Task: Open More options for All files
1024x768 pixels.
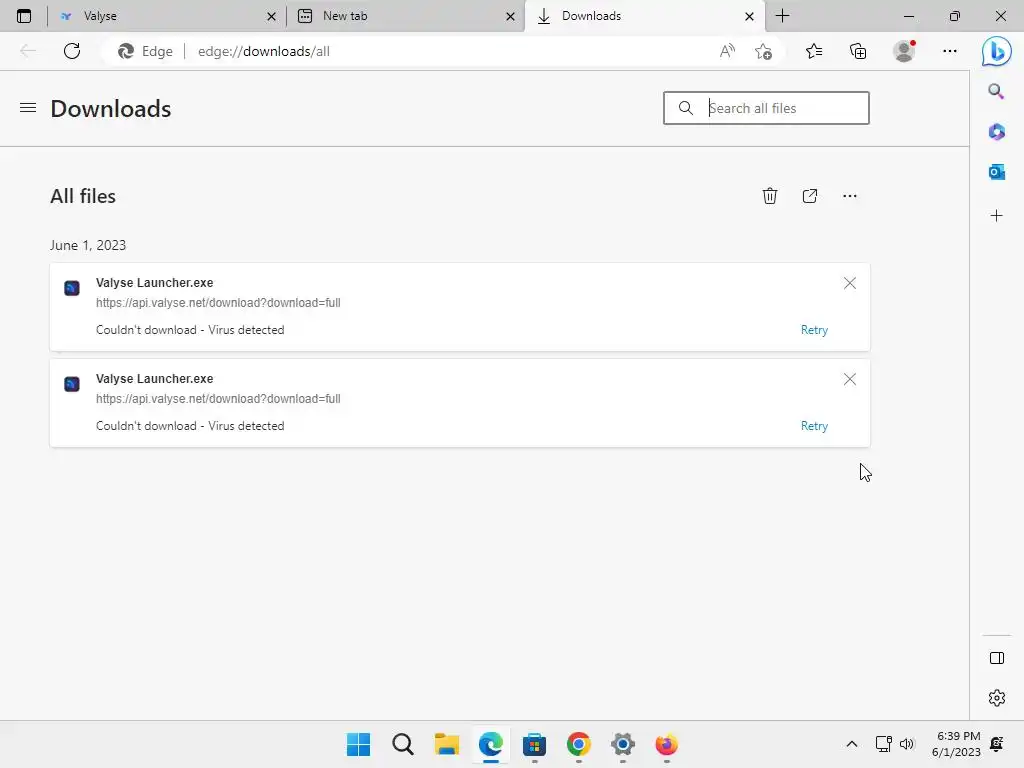Action: [850, 196]
